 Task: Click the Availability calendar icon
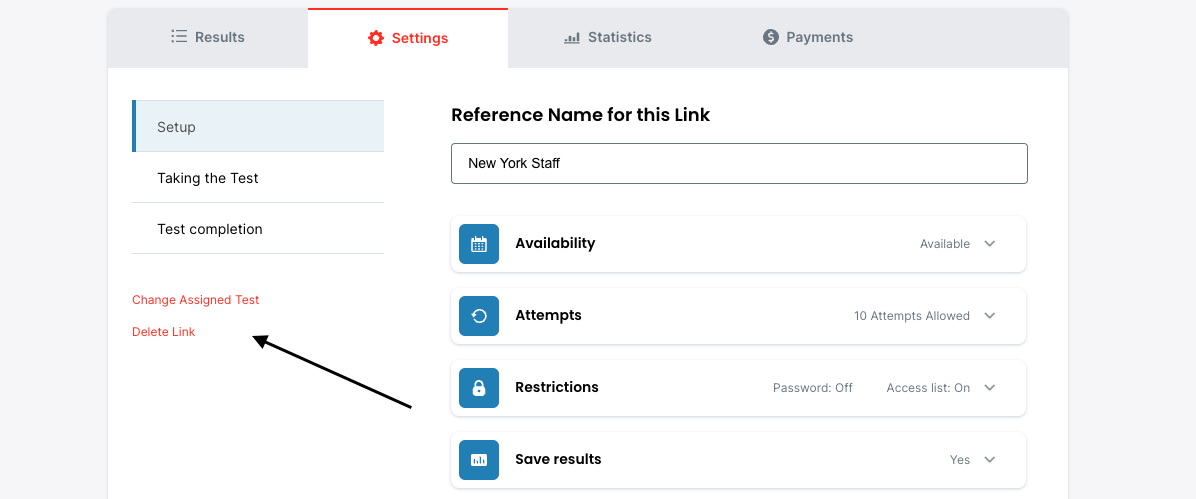(x=479, y=244)
